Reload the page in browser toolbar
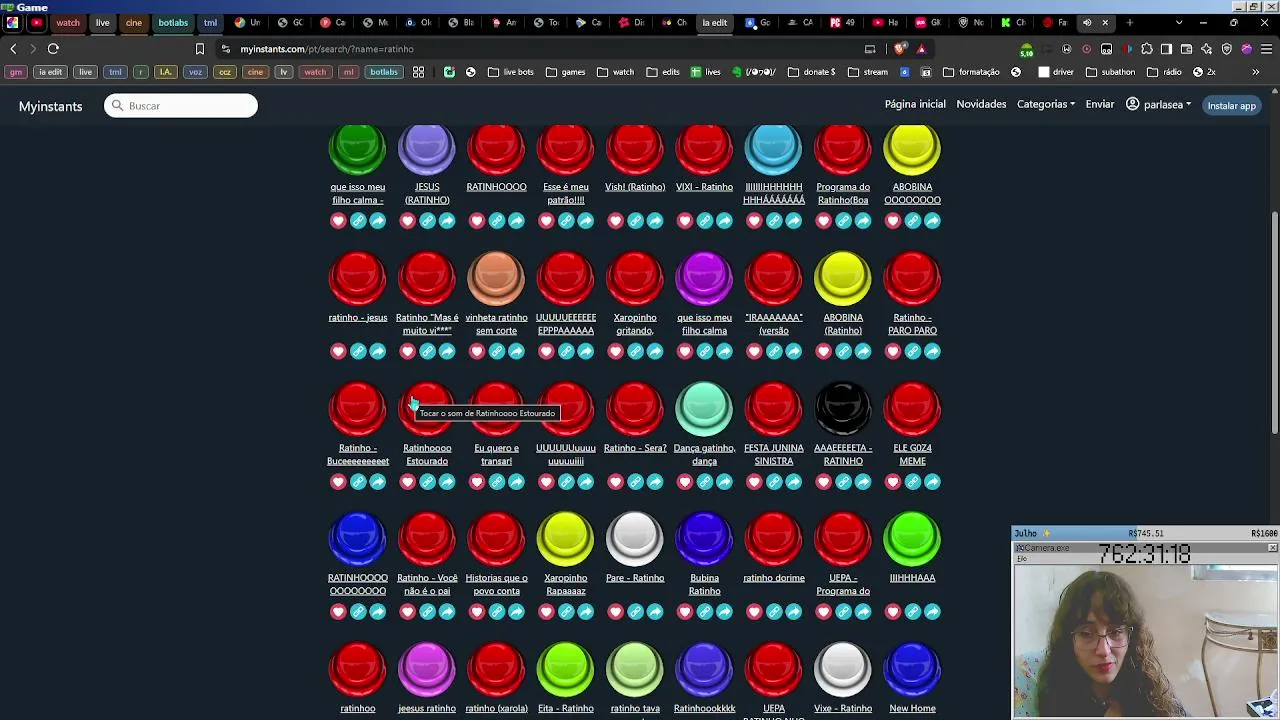Screen dimensions: 1280x720 pyautogui.click(x=53, y=48)
